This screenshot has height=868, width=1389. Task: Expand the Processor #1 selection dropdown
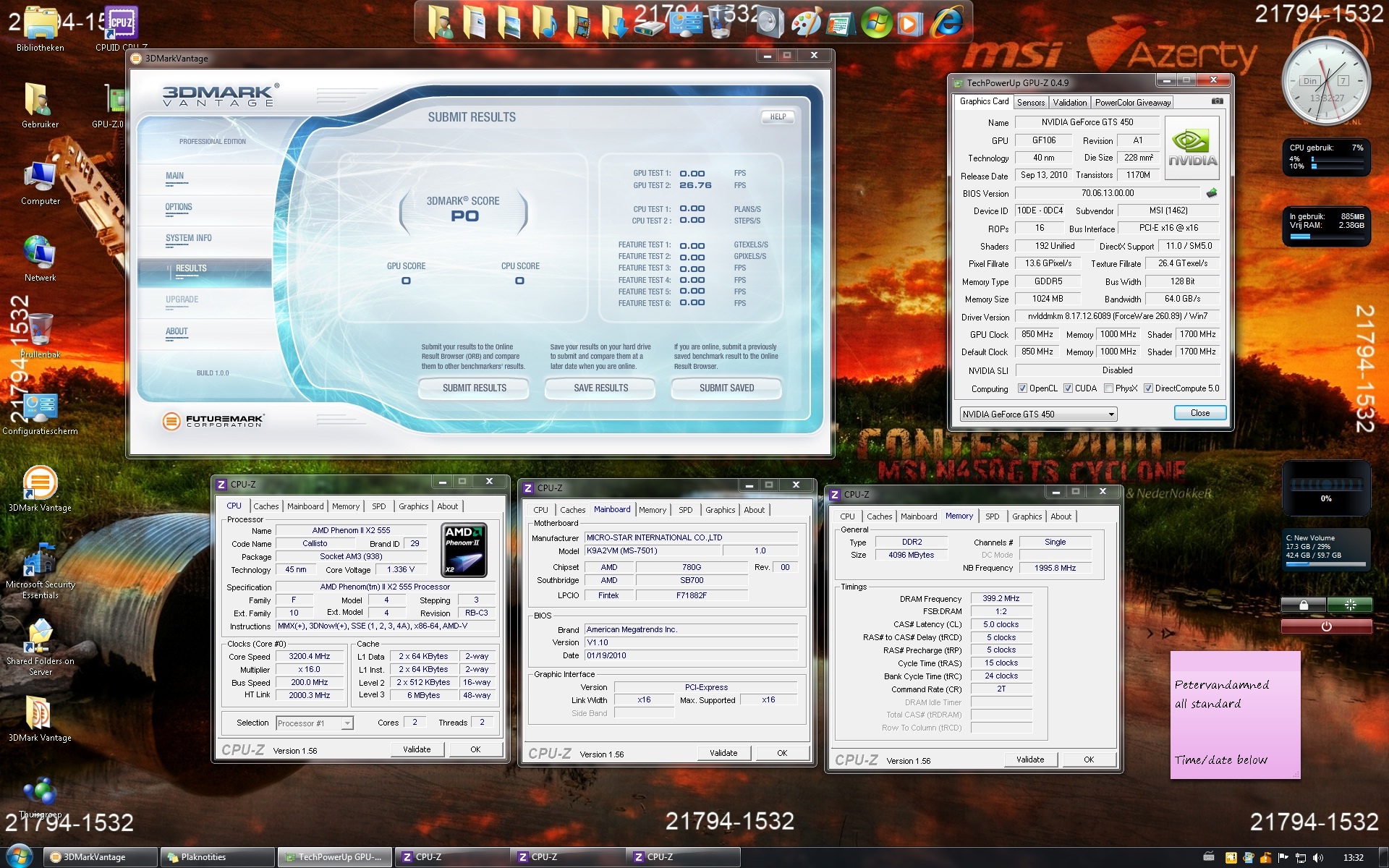[347, 723]
